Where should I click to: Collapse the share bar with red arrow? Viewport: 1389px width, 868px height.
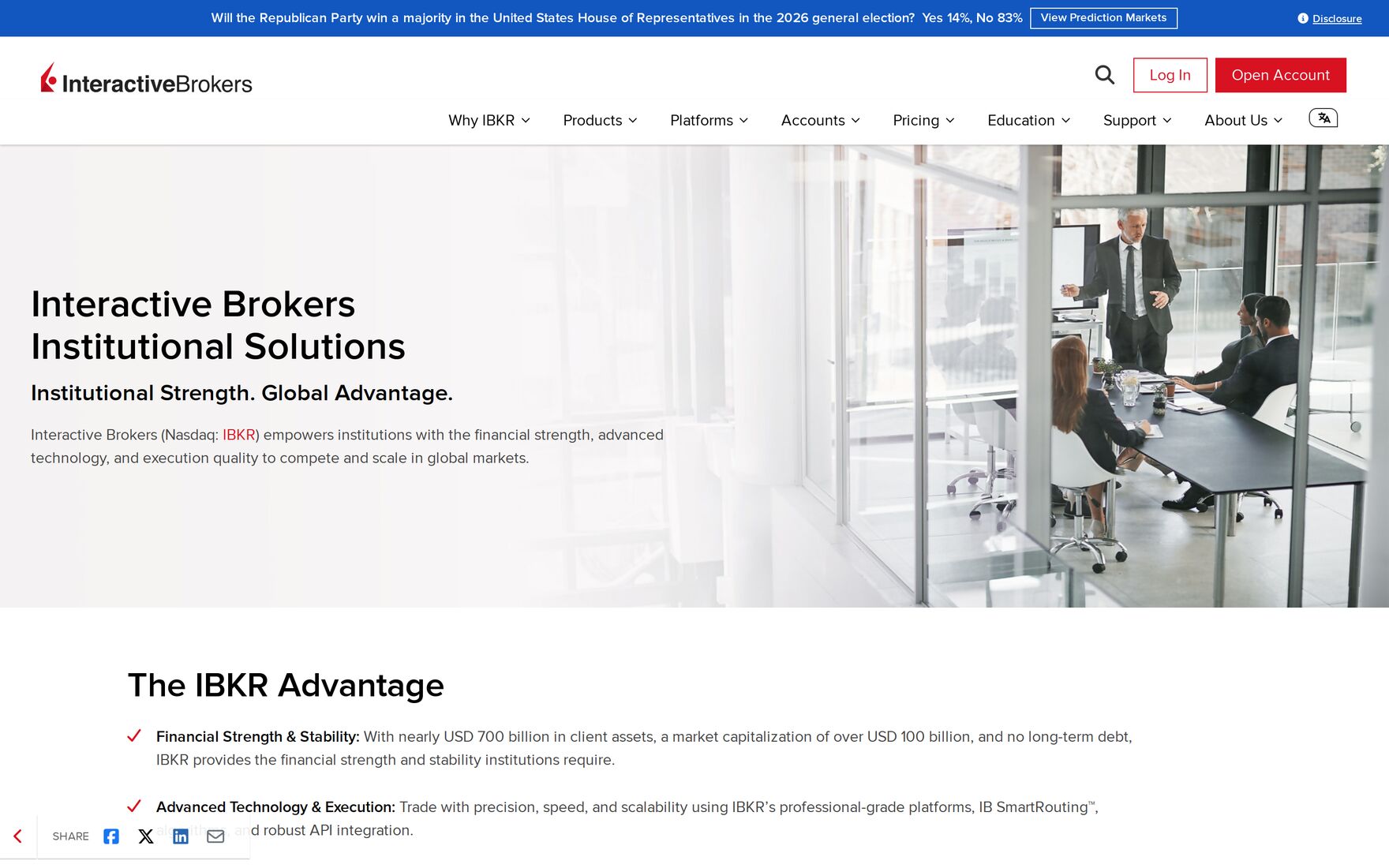click(17, 836)
